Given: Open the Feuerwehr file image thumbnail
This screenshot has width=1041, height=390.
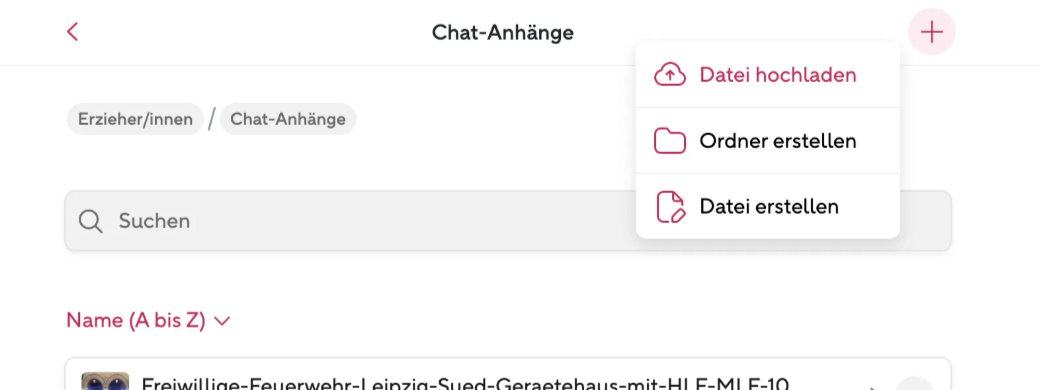Looking at the screenshot, I should (x=105, y=381).
